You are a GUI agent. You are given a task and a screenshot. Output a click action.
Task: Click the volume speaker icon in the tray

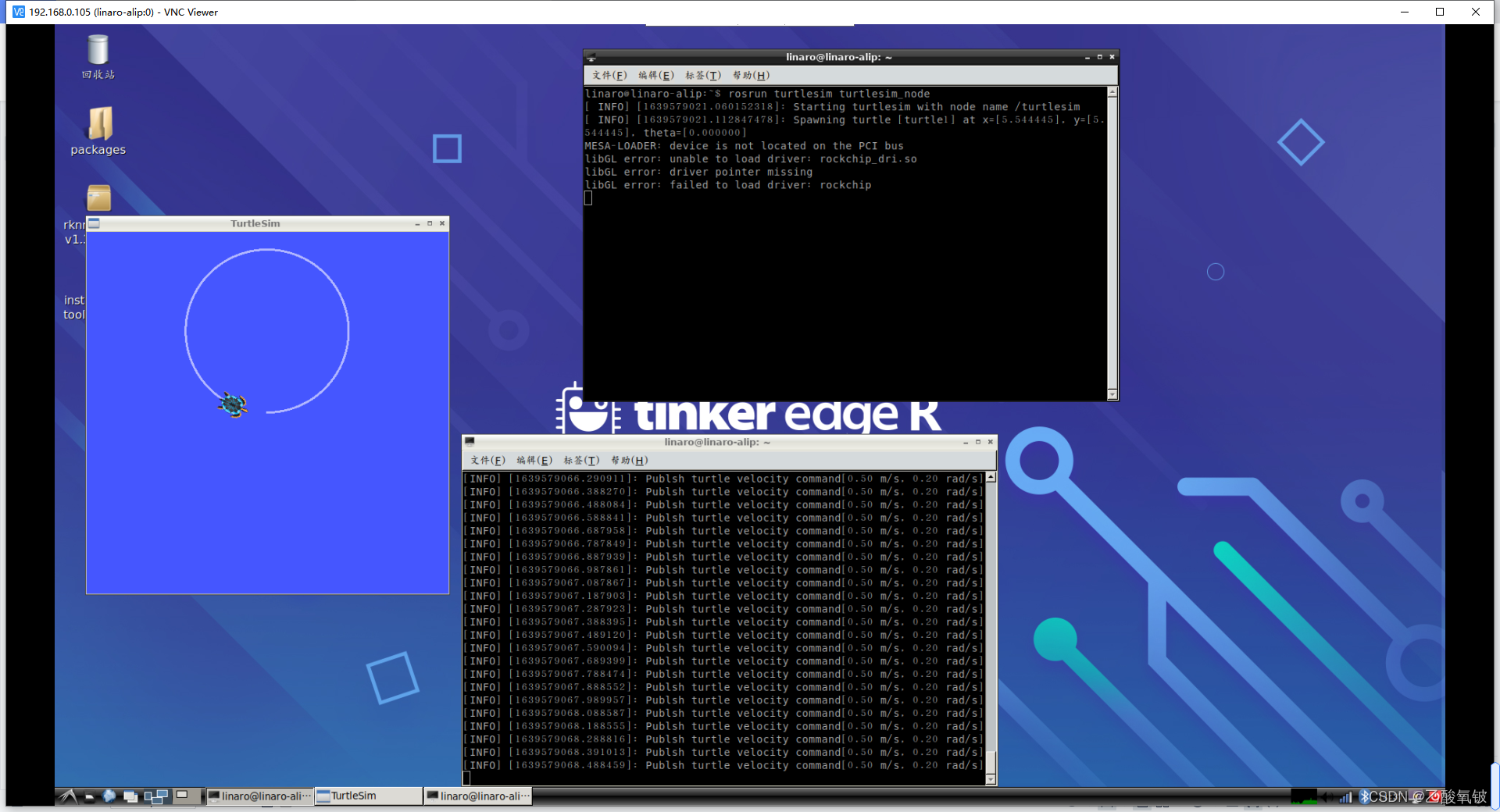click(x=1327, y=796)
